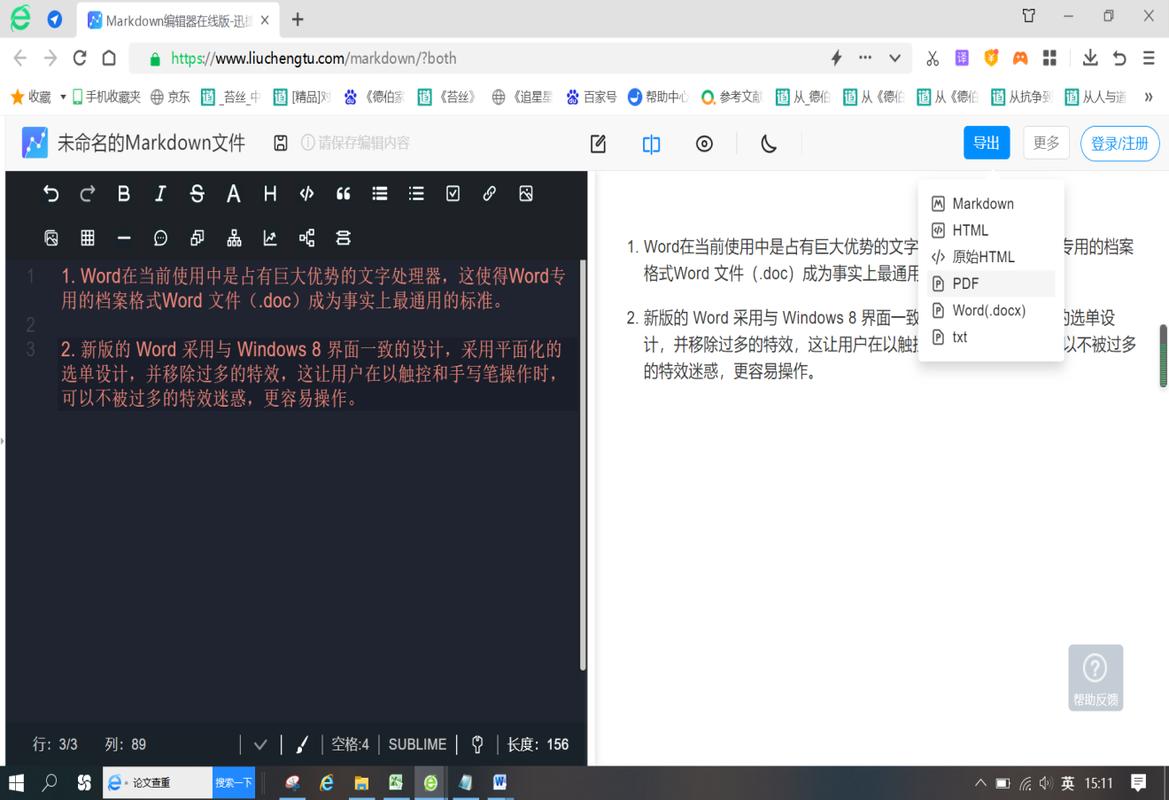Toggle strikethrough formatting
Screen dimensions: 1169x800
pos(195,193)
